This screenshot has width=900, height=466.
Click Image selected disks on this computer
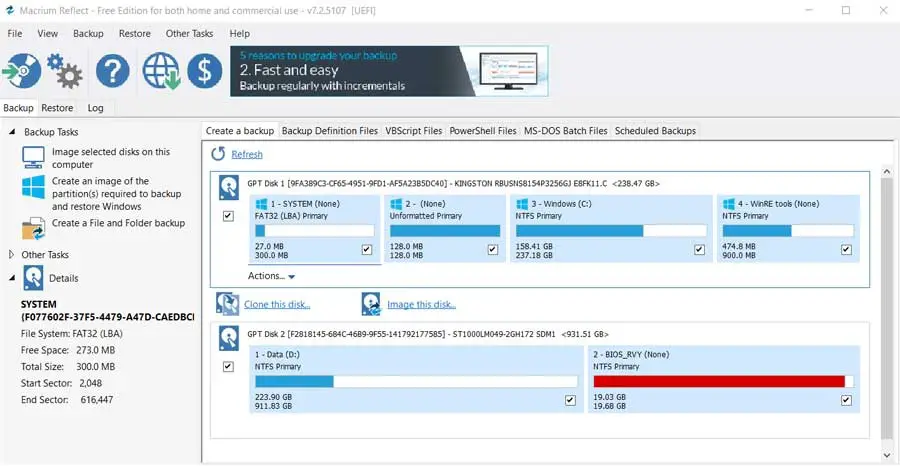[111, 158]
